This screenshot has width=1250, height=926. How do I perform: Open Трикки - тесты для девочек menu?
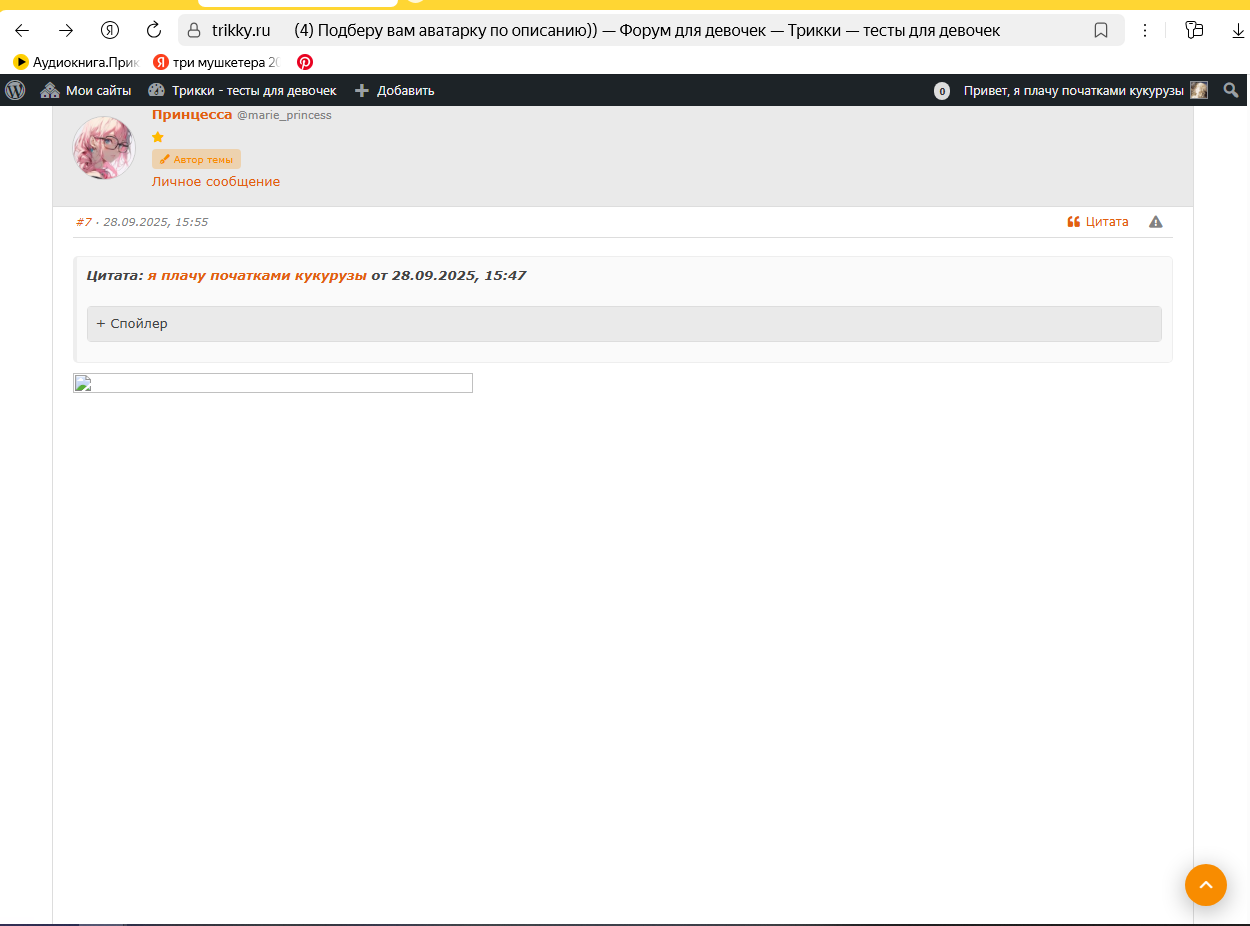(x=242, y=90)
